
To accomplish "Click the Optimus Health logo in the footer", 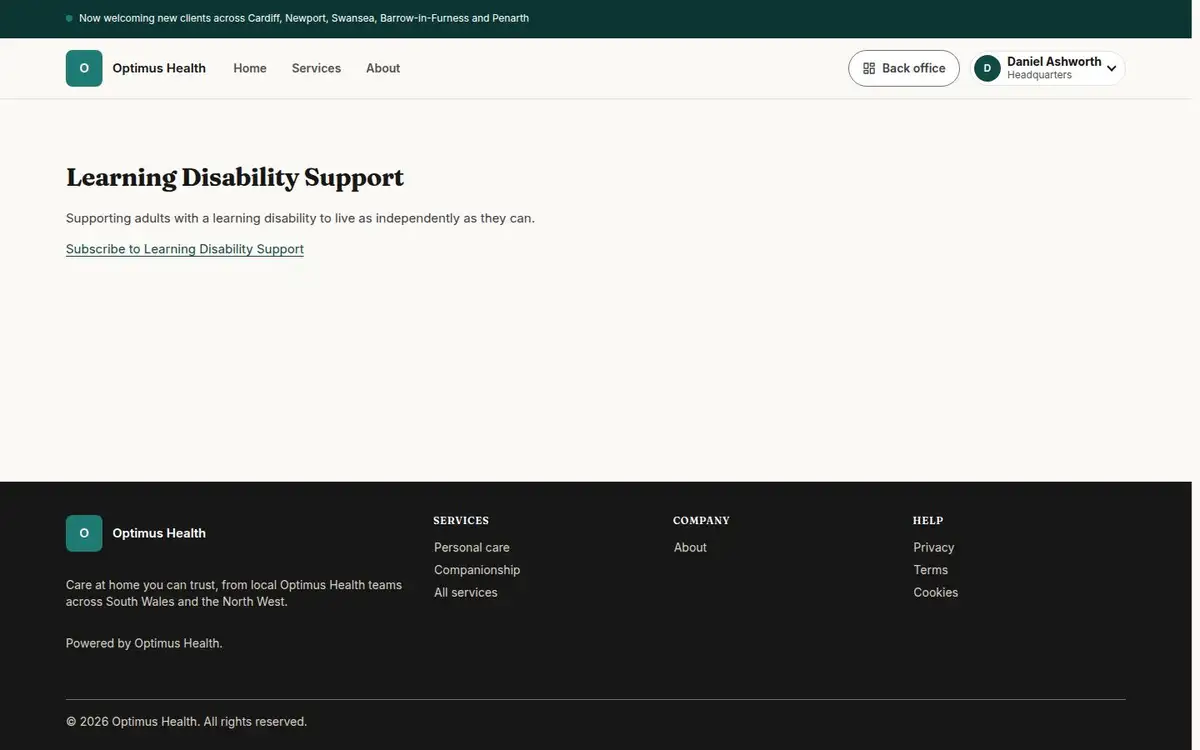I will (84, 533).
